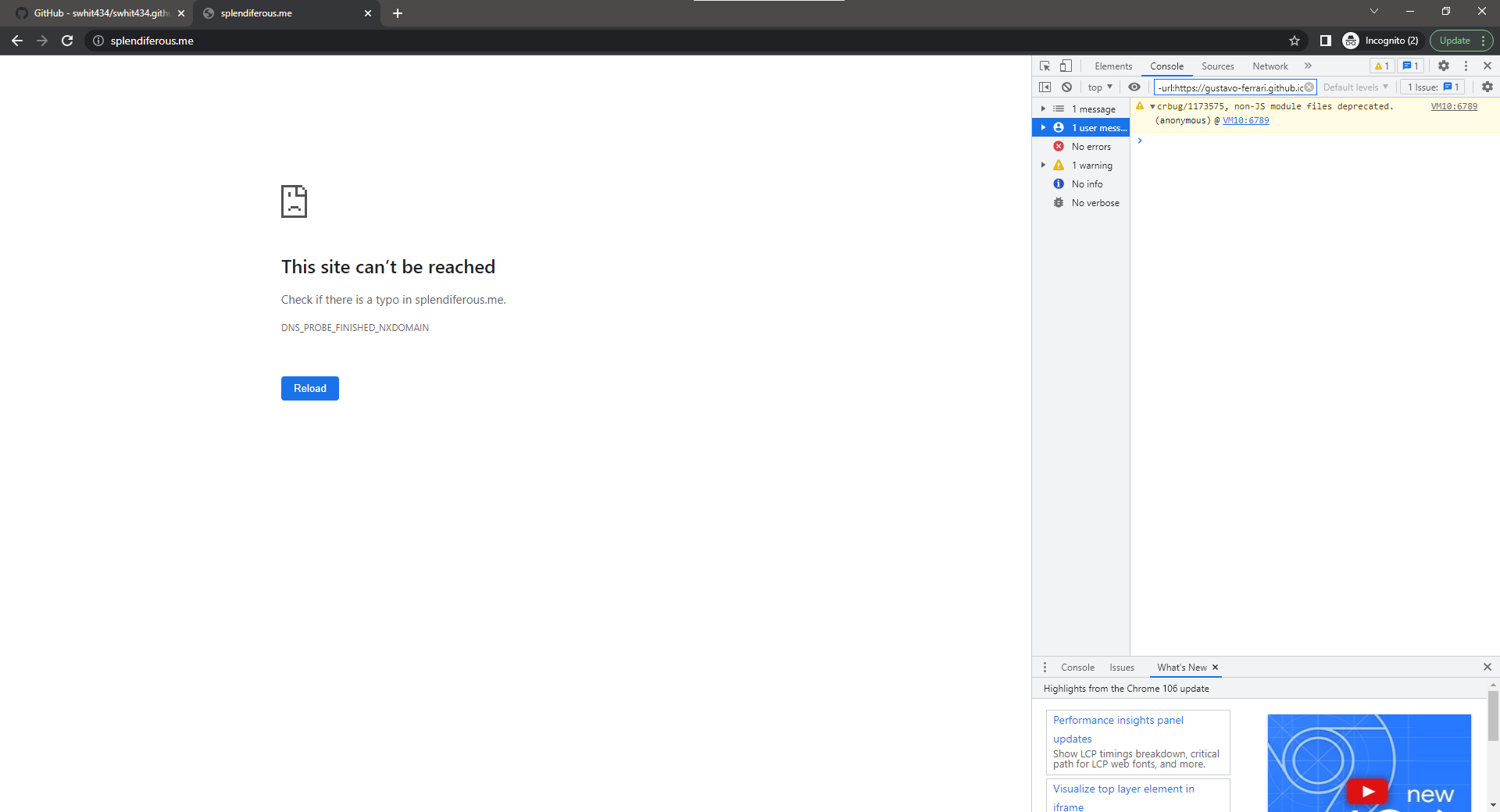Close the splendiferous.me tab
1500x812 pixels.
pyautogui.click(x=368, y=13)
